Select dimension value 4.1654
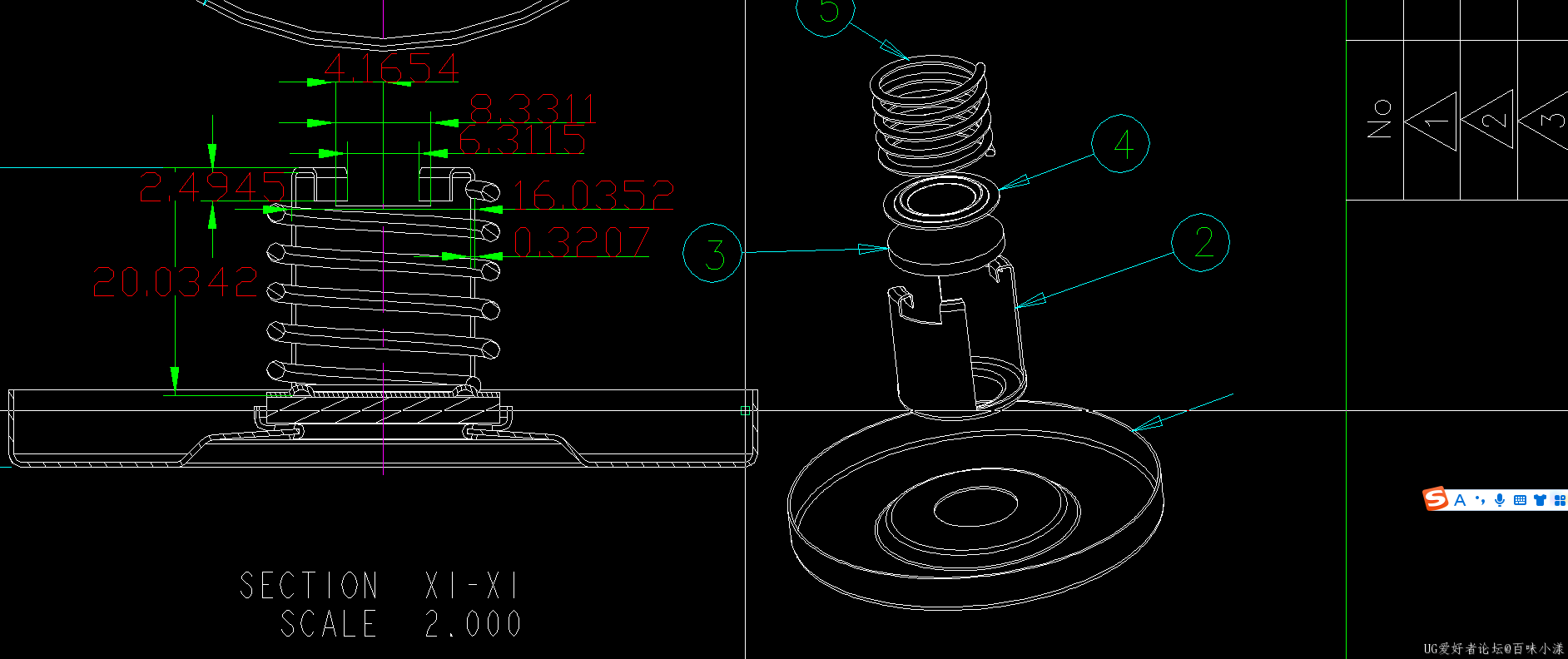The height and width of the screenshot is (659, 1568). tap(391, 67)
